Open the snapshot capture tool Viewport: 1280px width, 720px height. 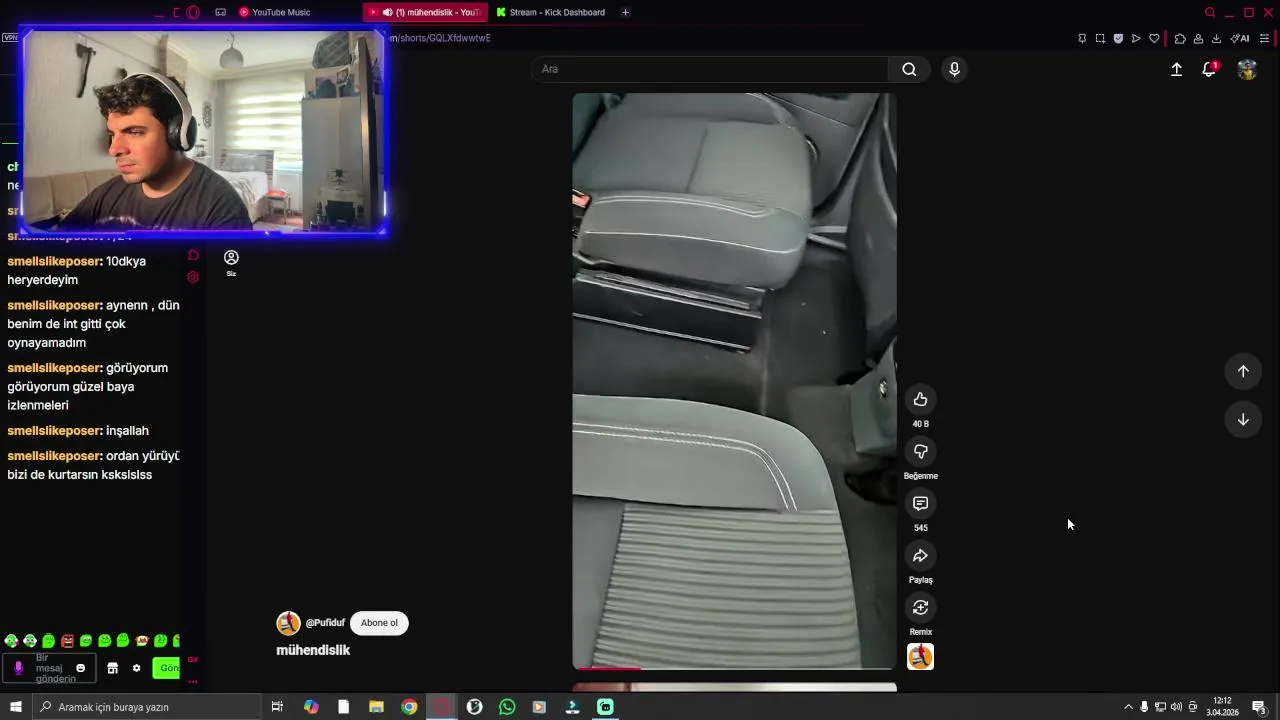(x=1100, y=38)
